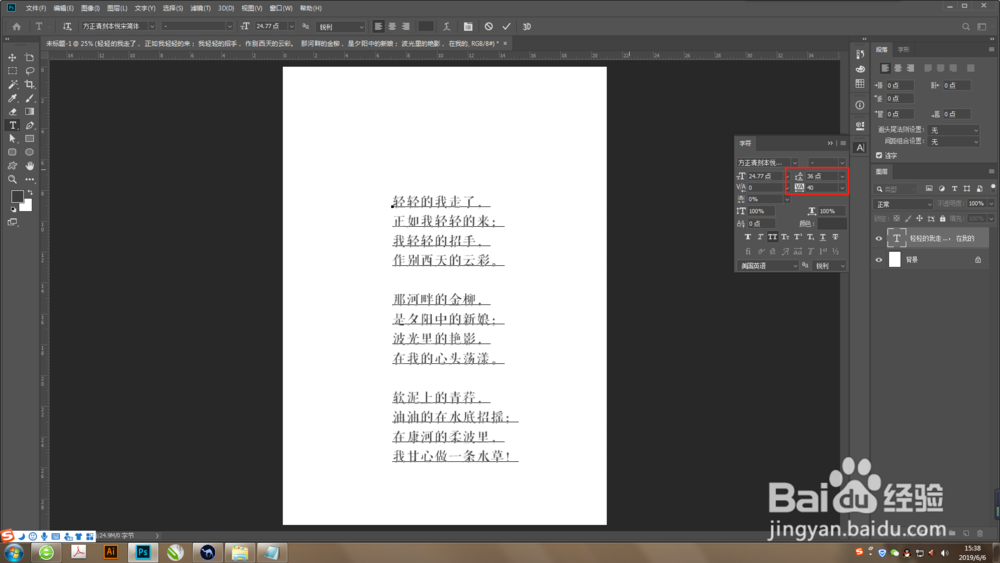Open 美国英语 language dropdown
Image resolution: width=1000 pixels, height=563 pixels.
coord(768,266)
